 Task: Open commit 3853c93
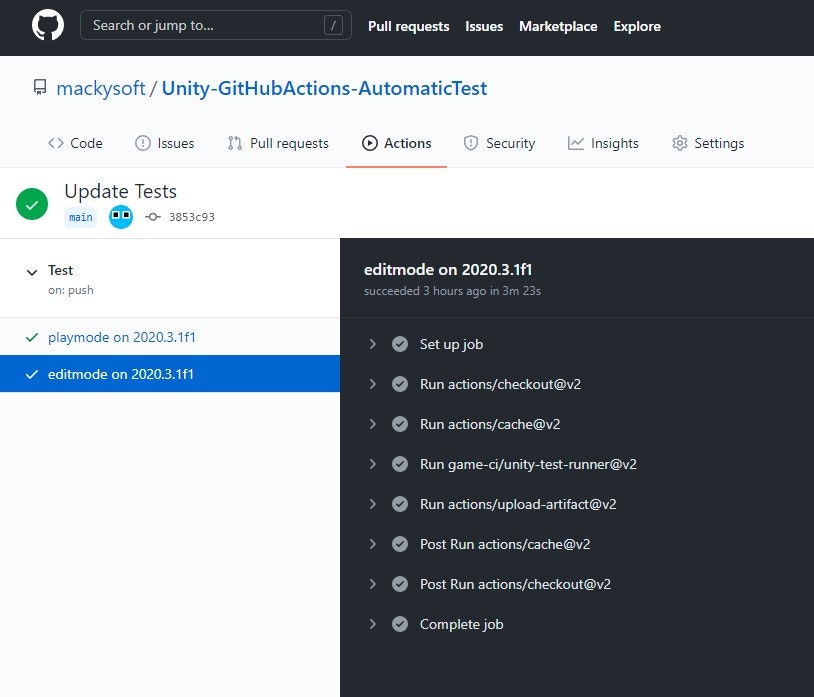(x=192, y=217)
